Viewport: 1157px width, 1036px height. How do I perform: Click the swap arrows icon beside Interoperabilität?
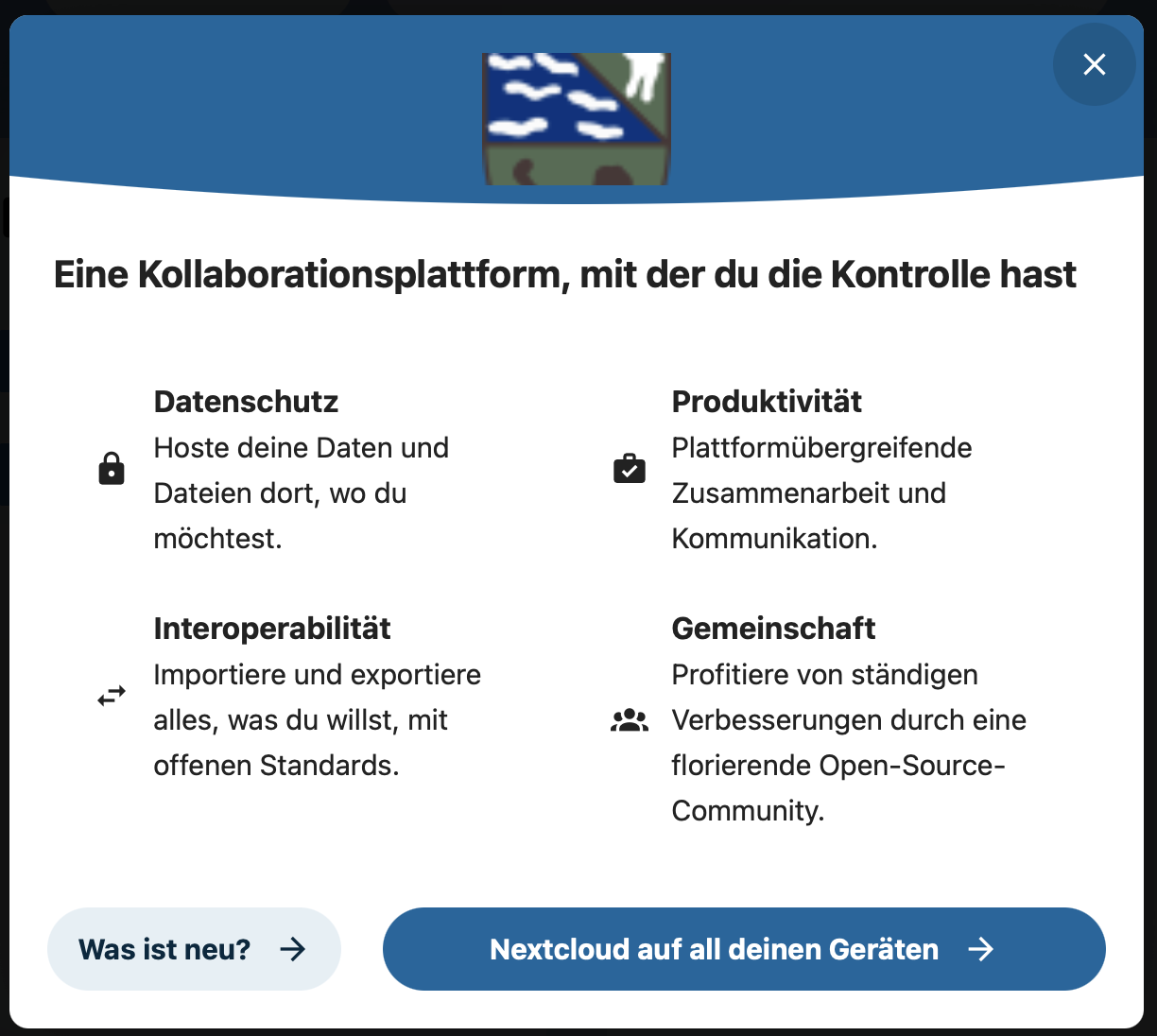coord(112,697)
